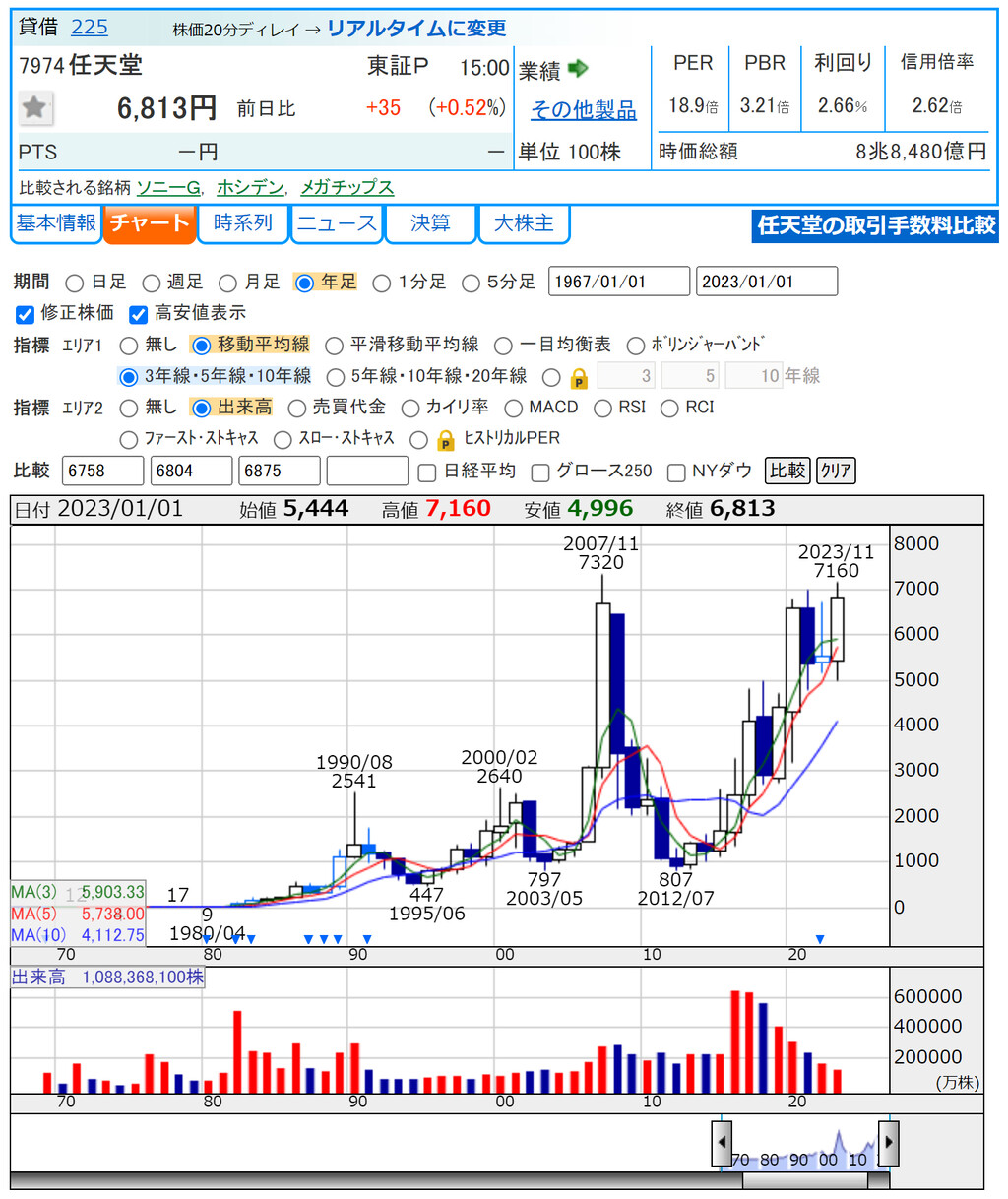Toggle 修正株価 checkbox
This screenshot has width=1008, height=1199.
coord(26,314)
